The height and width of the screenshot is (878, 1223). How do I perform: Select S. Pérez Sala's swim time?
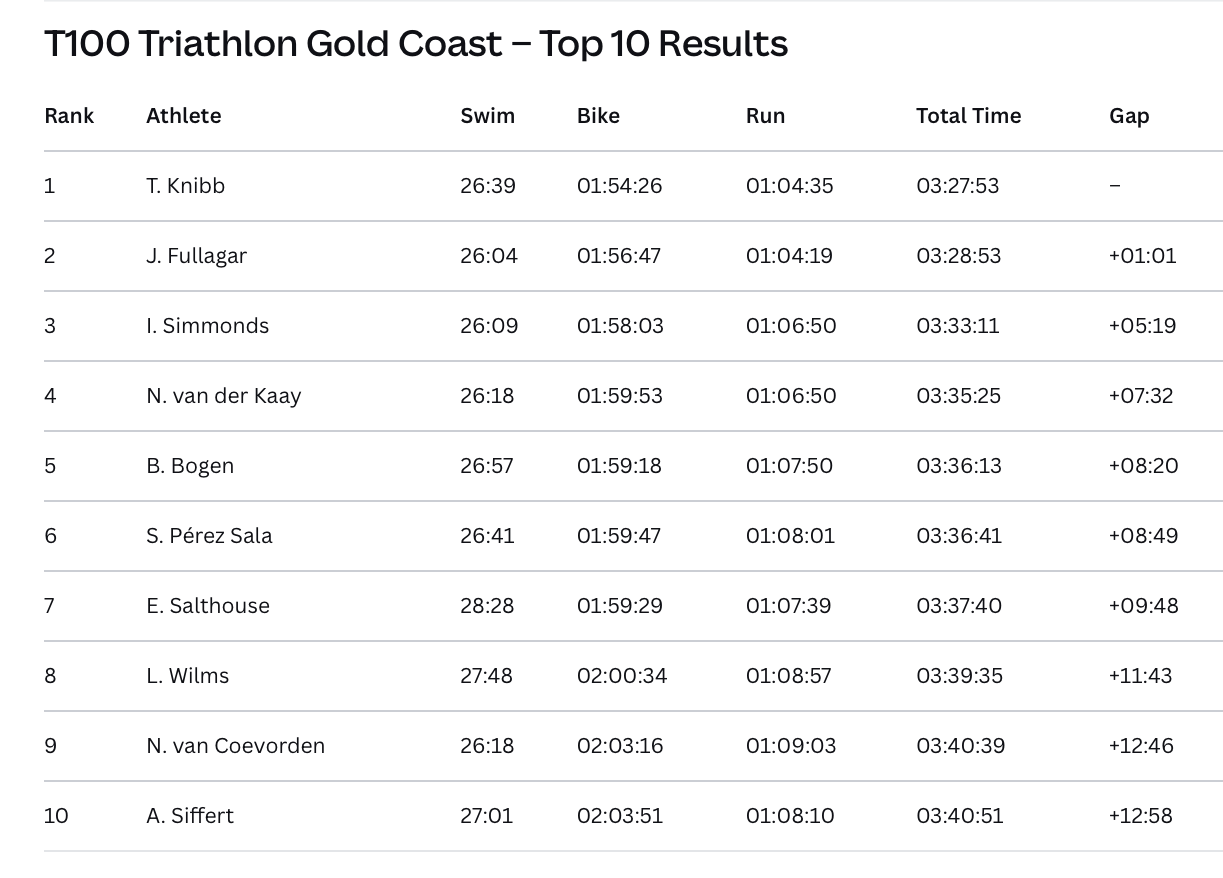(x=487, y=536)
